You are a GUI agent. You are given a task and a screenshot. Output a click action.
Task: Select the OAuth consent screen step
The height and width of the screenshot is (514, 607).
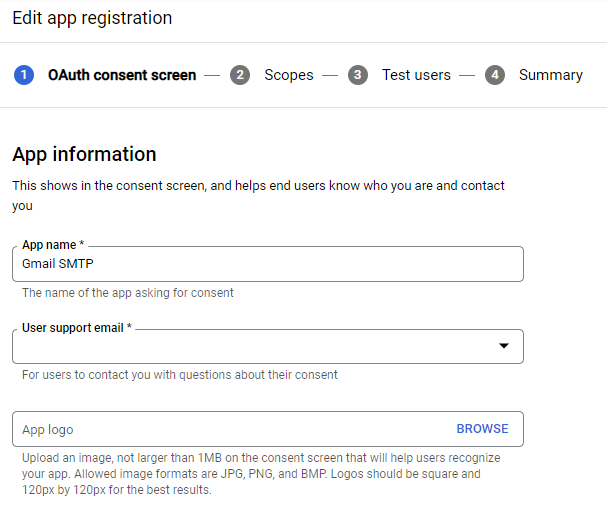click(x=122, y=75)
